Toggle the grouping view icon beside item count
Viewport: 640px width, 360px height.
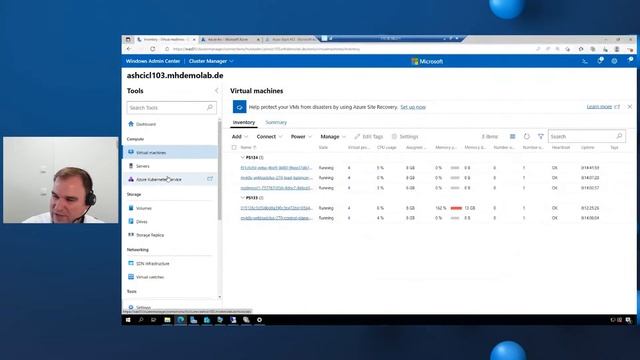(x=513, y=136)
